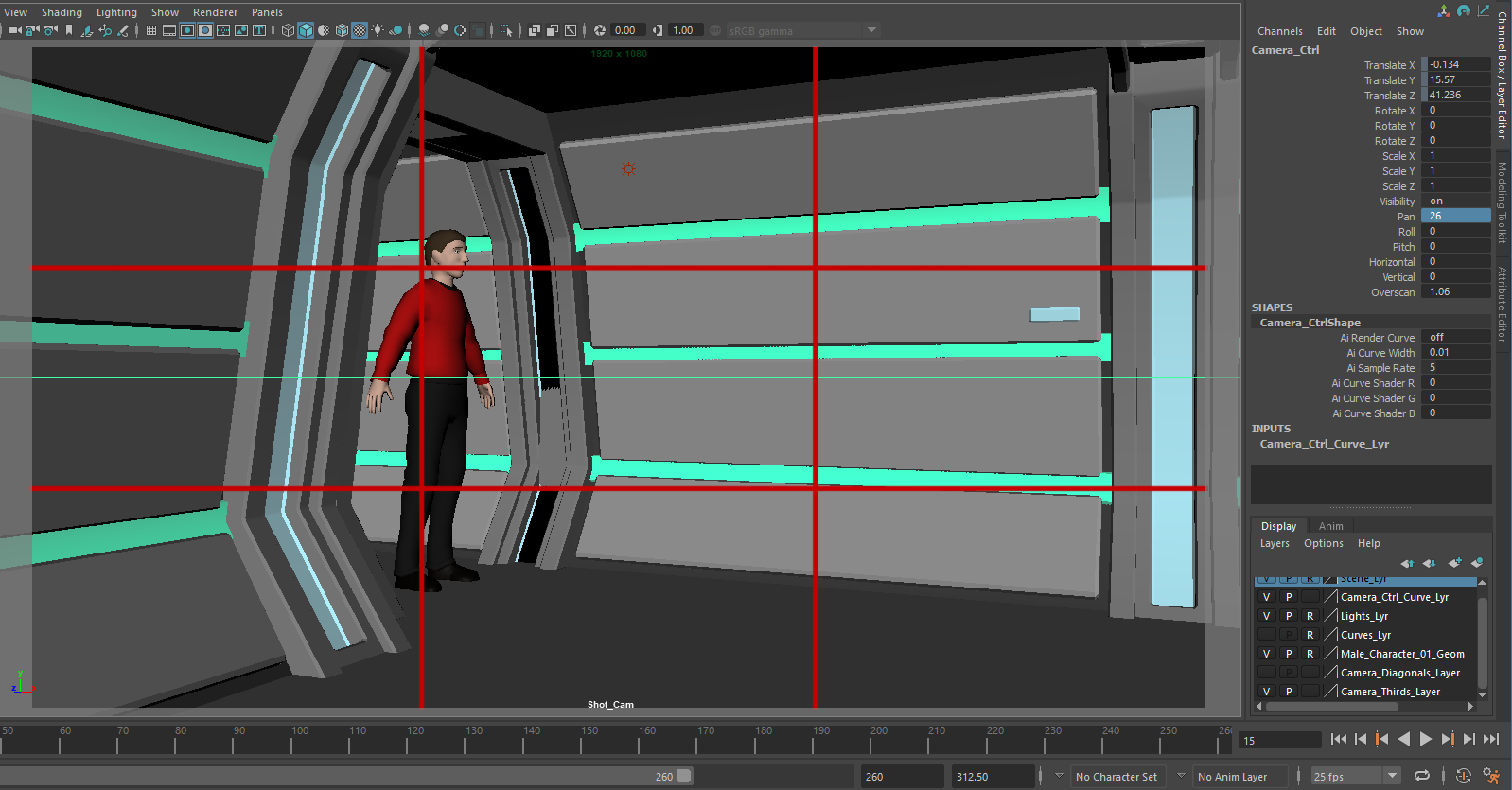Click Move Layer Up icon
Viewport: 1512px width, 790px height.
1407,563
